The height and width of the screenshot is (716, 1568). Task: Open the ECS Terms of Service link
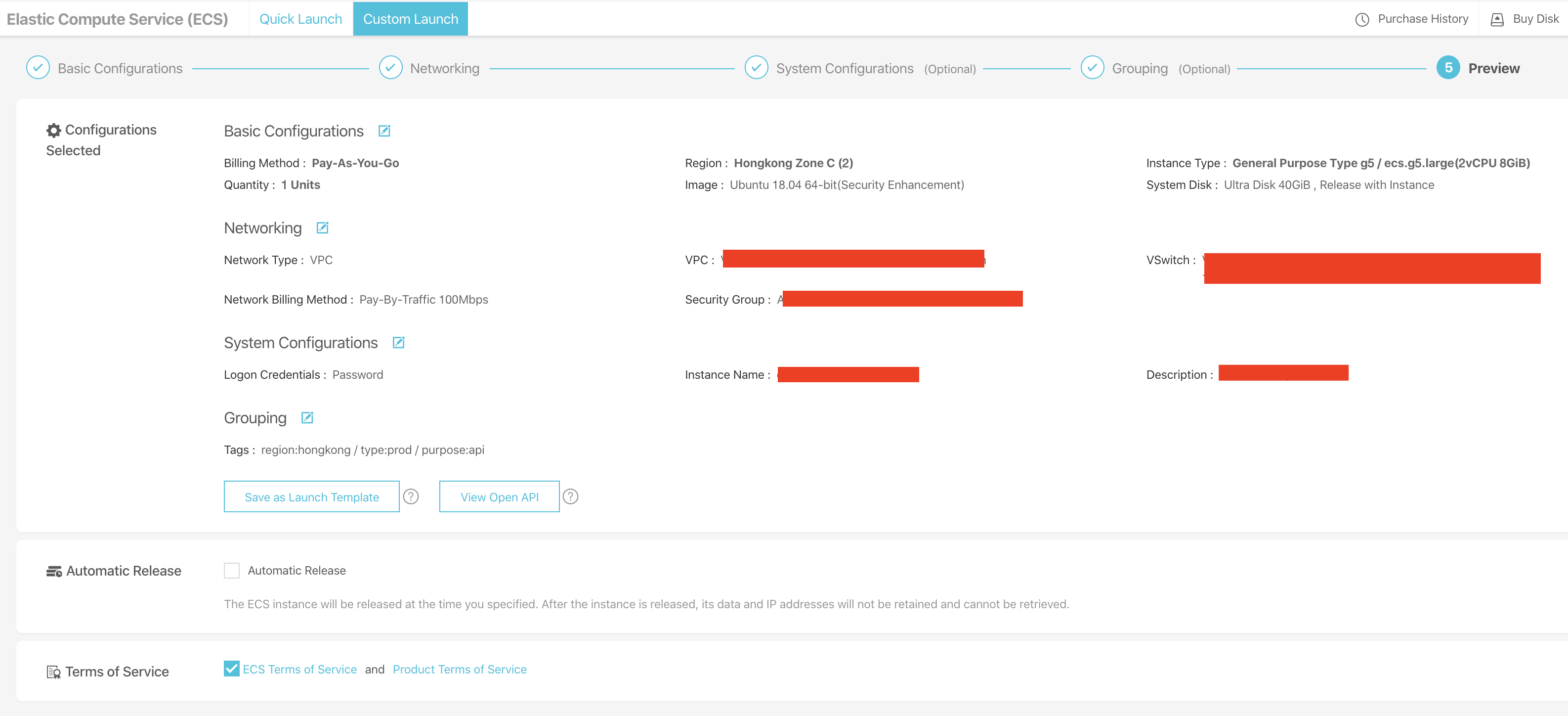click(299, 669)
